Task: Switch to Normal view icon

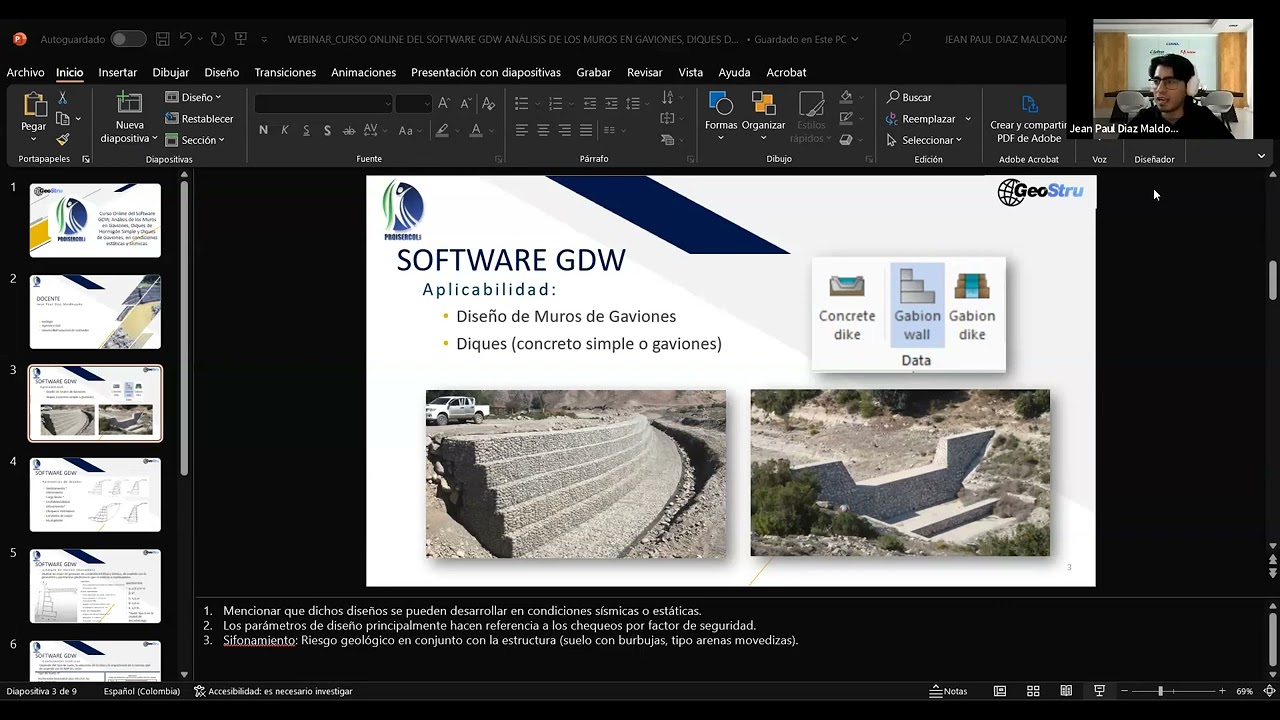Action: (1000, 691)
